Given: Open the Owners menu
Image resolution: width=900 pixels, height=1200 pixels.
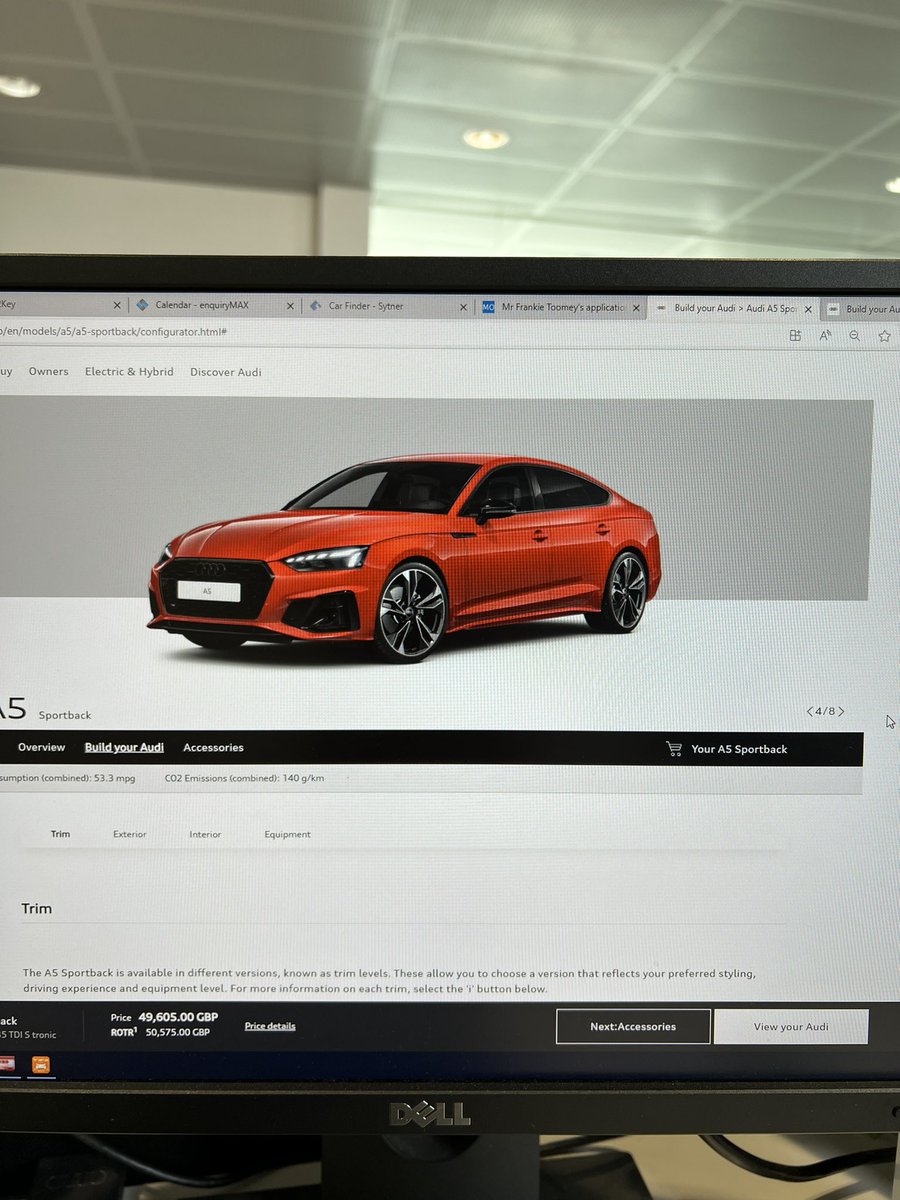Looking at the screenshot, I should coord(49,371).
